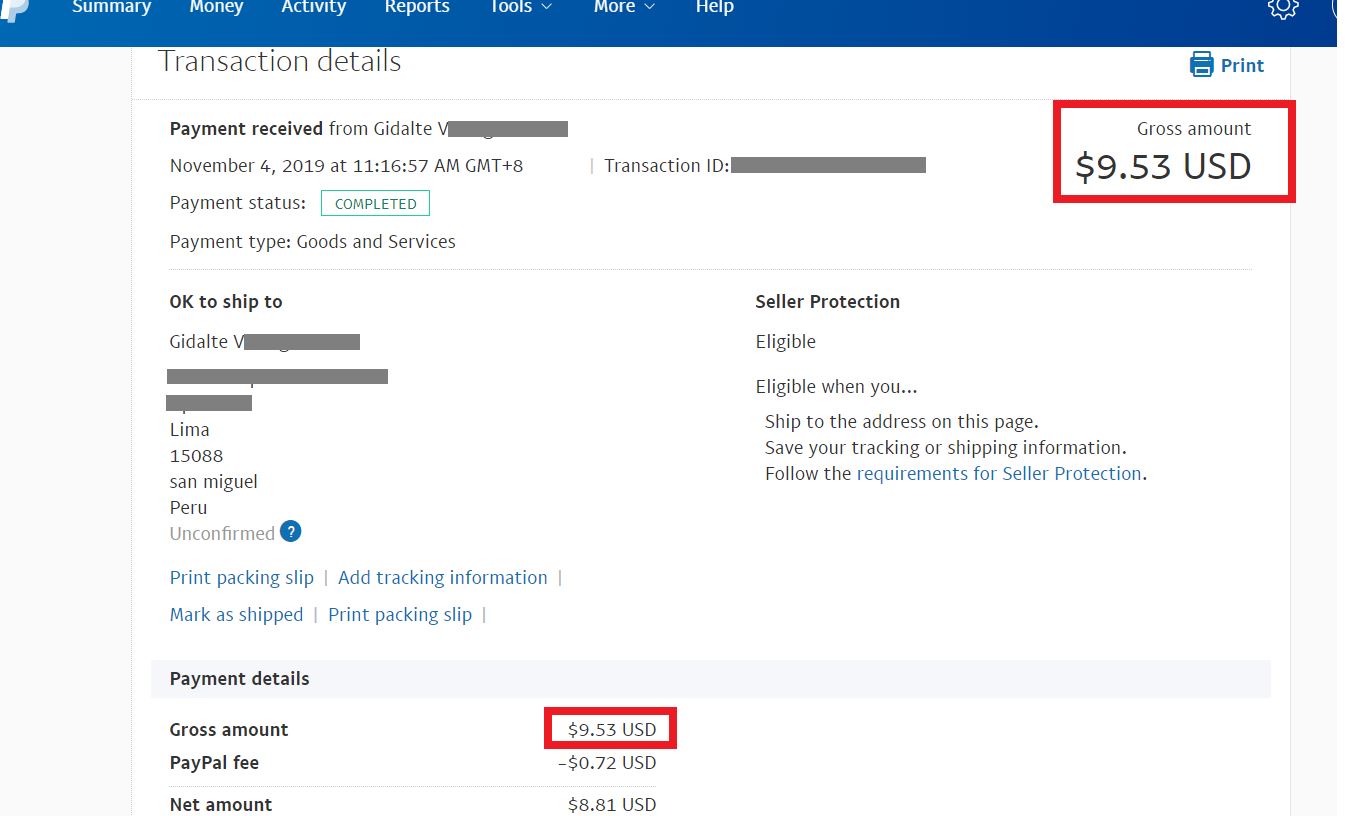
Task: Select the gear icon in the navigation bar
Action: point(1283,10)
